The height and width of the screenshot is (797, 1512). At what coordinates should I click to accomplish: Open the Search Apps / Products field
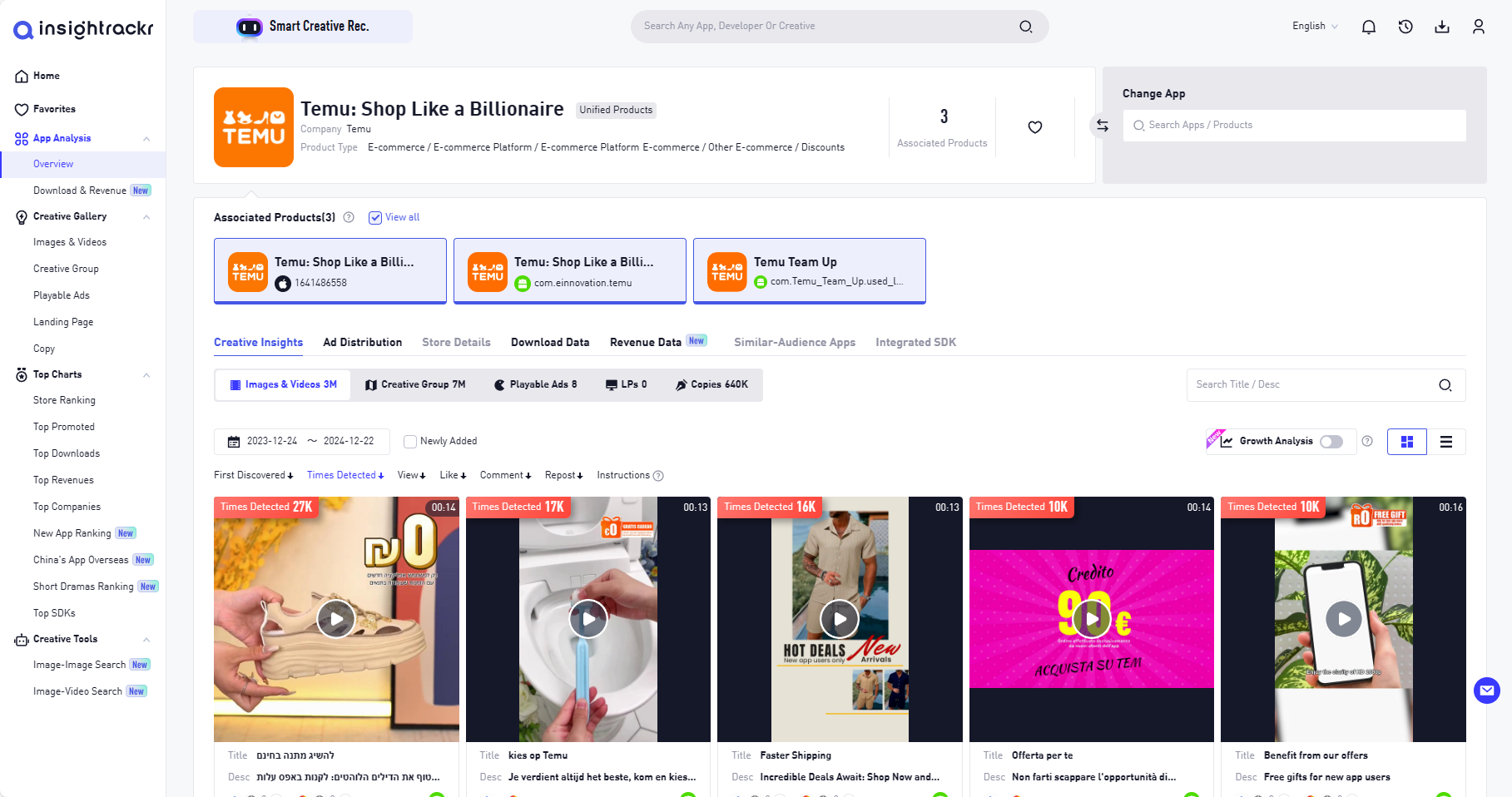pyautogui.click(x=1294, y=126)
